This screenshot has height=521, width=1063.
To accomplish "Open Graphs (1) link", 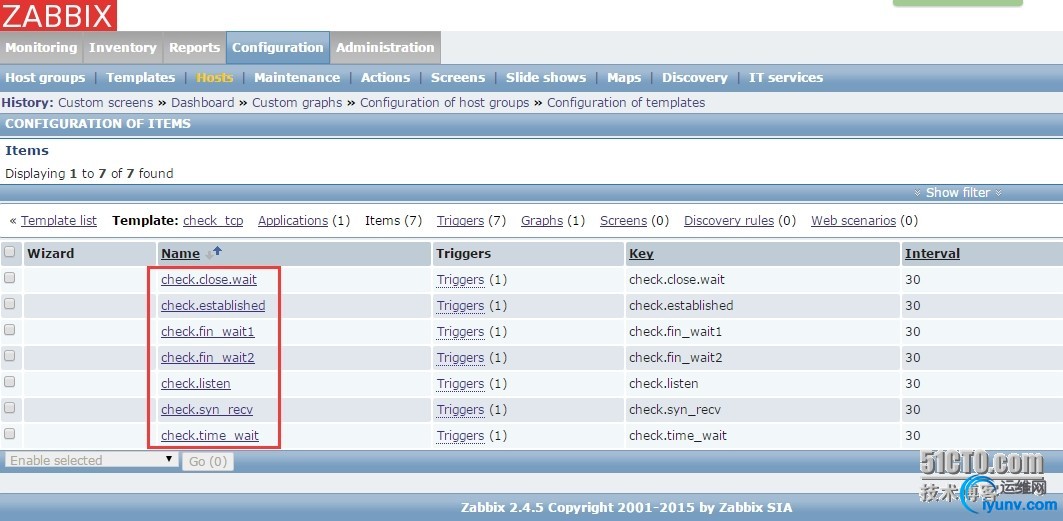I will (542, 220).
